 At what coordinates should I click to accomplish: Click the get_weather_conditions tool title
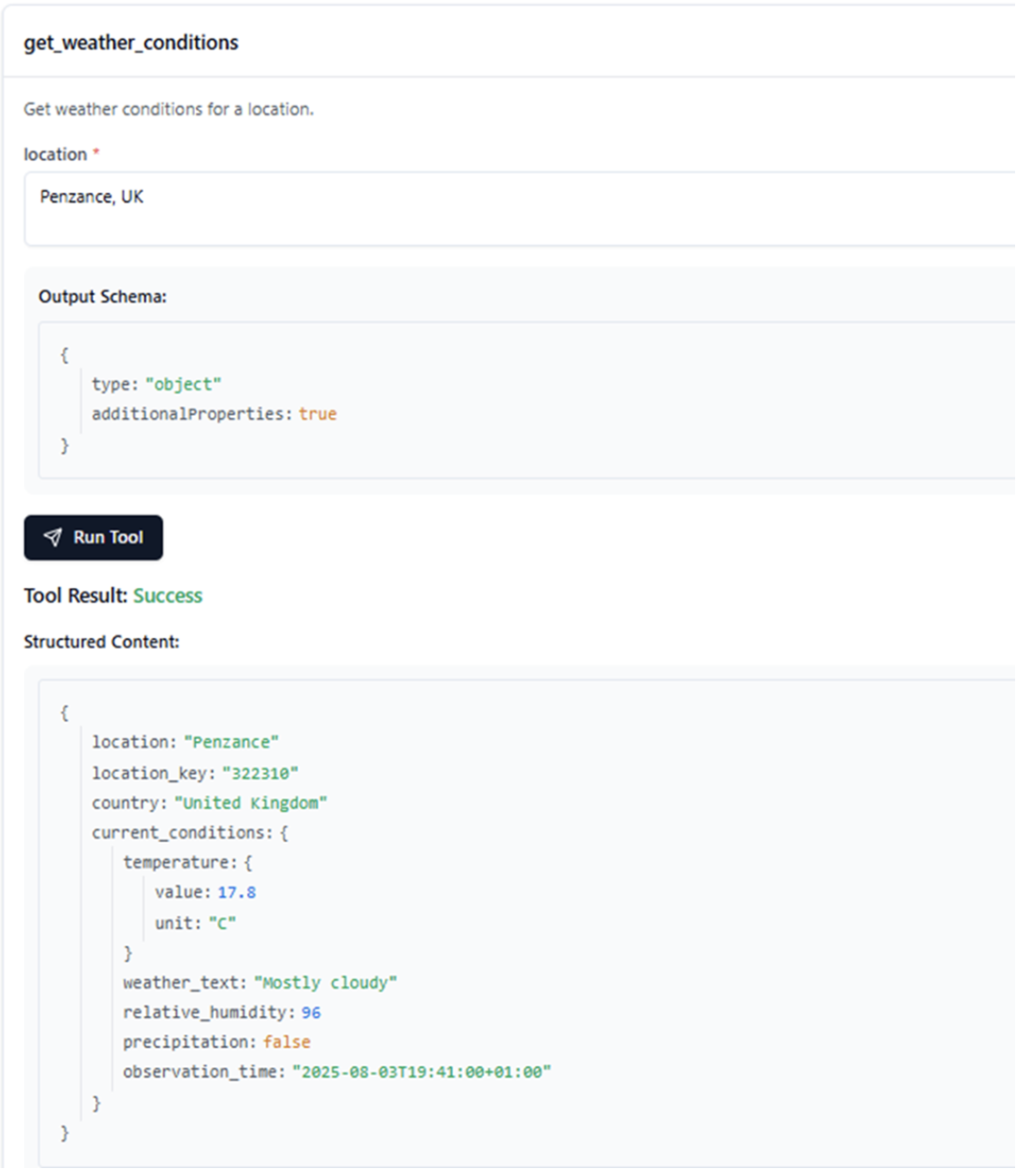pos(131,42)
